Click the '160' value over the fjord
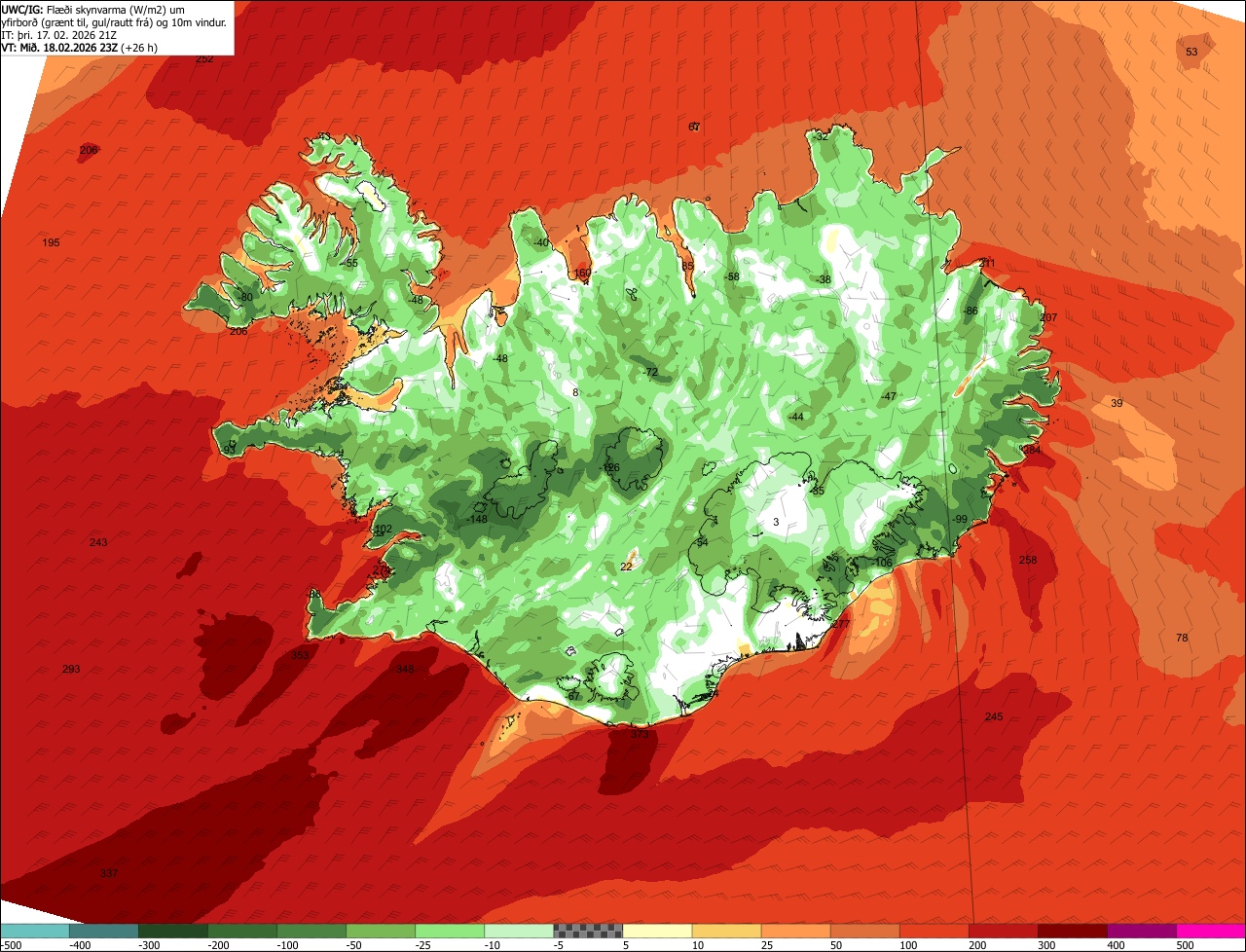Image resolution: width=1246 pixels, height=952 pixels. click(582, 274)
